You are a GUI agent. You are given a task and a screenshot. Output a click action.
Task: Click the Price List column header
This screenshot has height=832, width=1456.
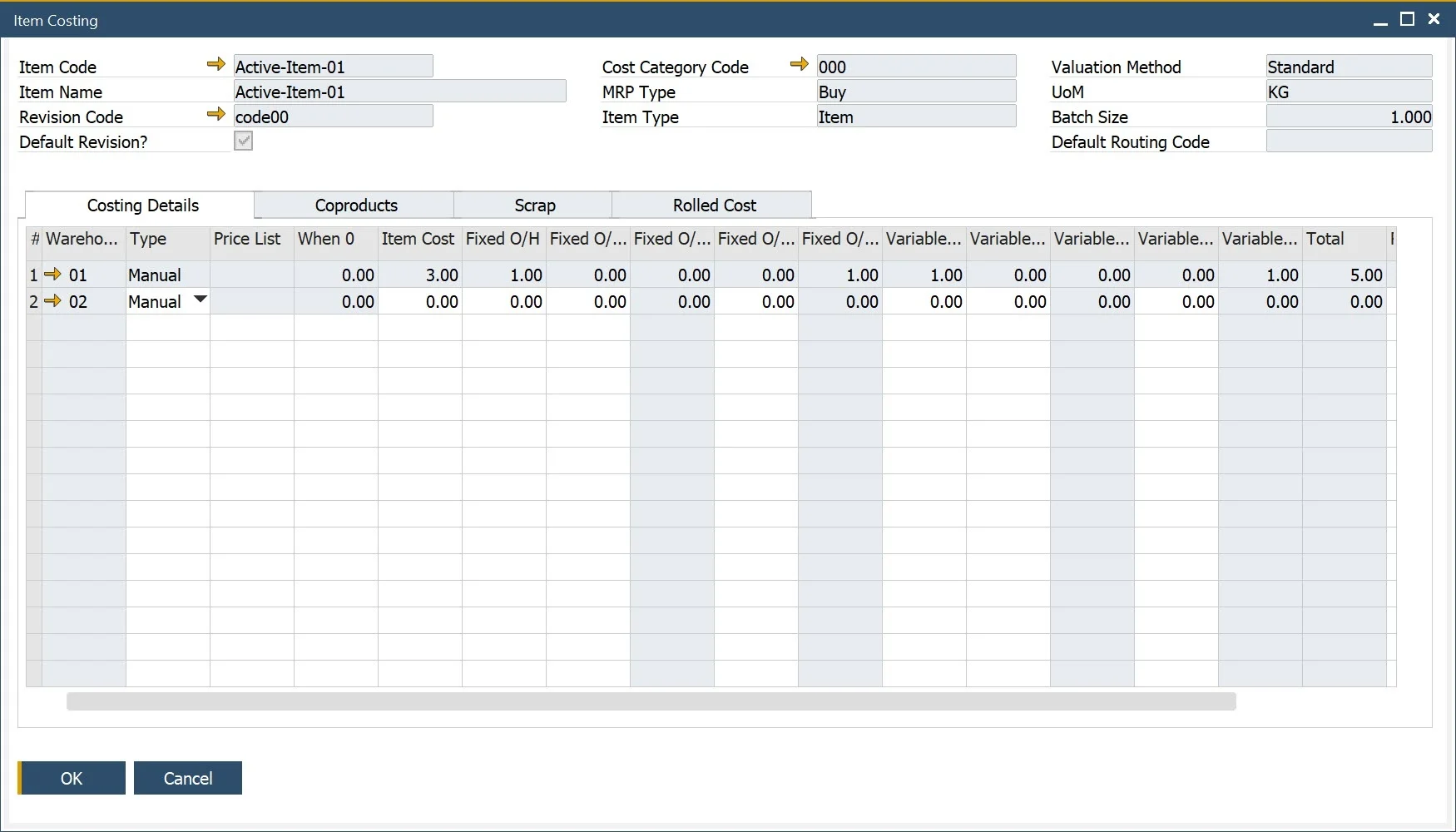(247, 240)
